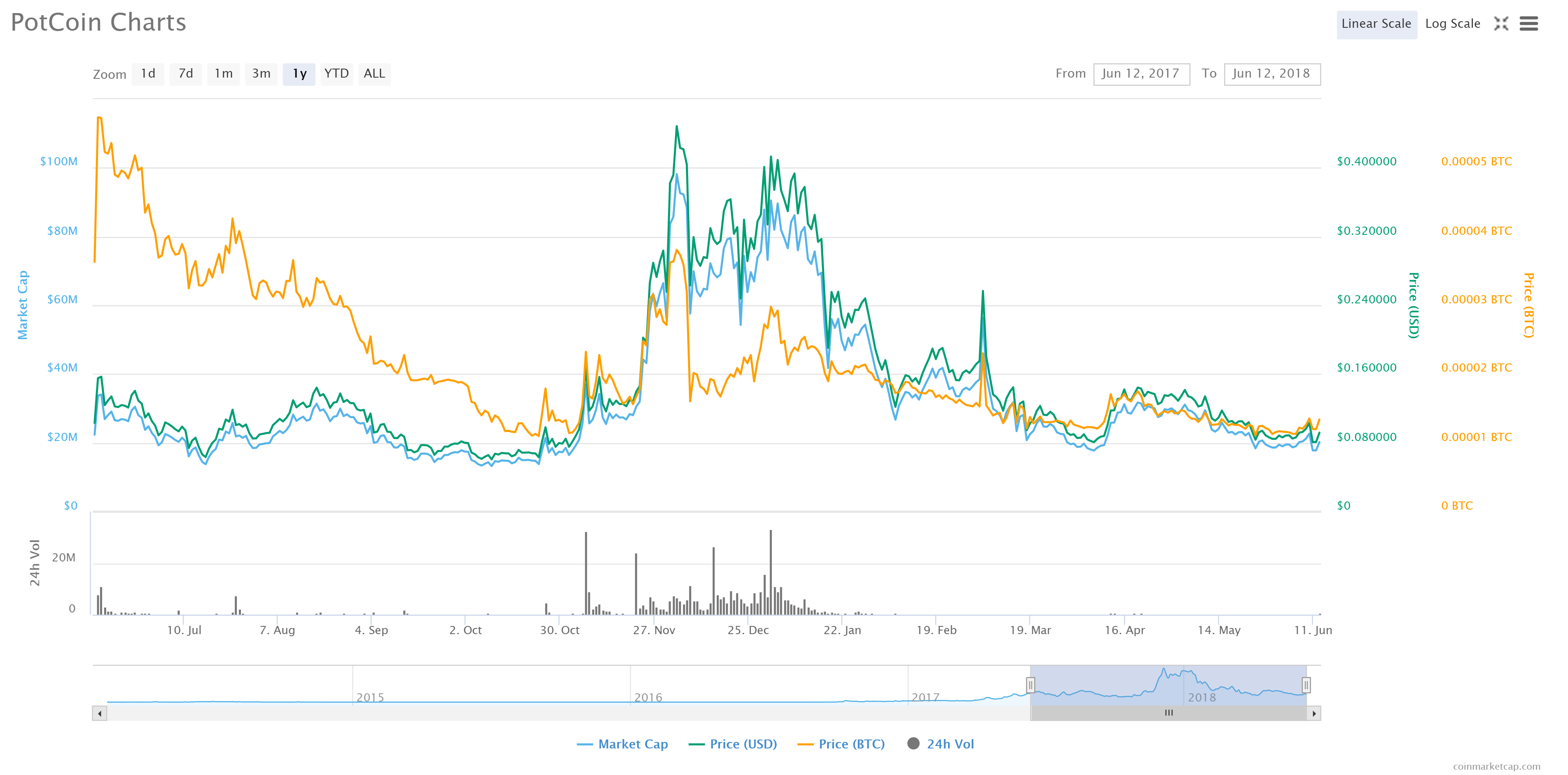Set zoom to 3m
The width and height of the screenshot is (1568, 775).
tap(261, 73)
